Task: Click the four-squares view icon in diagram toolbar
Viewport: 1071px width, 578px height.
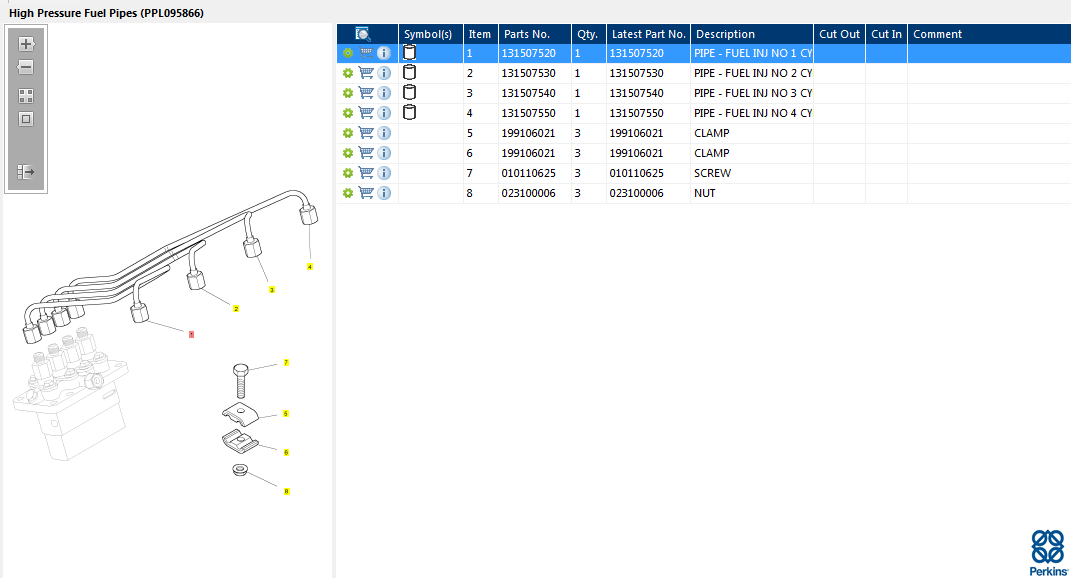Action: tap(26, 96)
